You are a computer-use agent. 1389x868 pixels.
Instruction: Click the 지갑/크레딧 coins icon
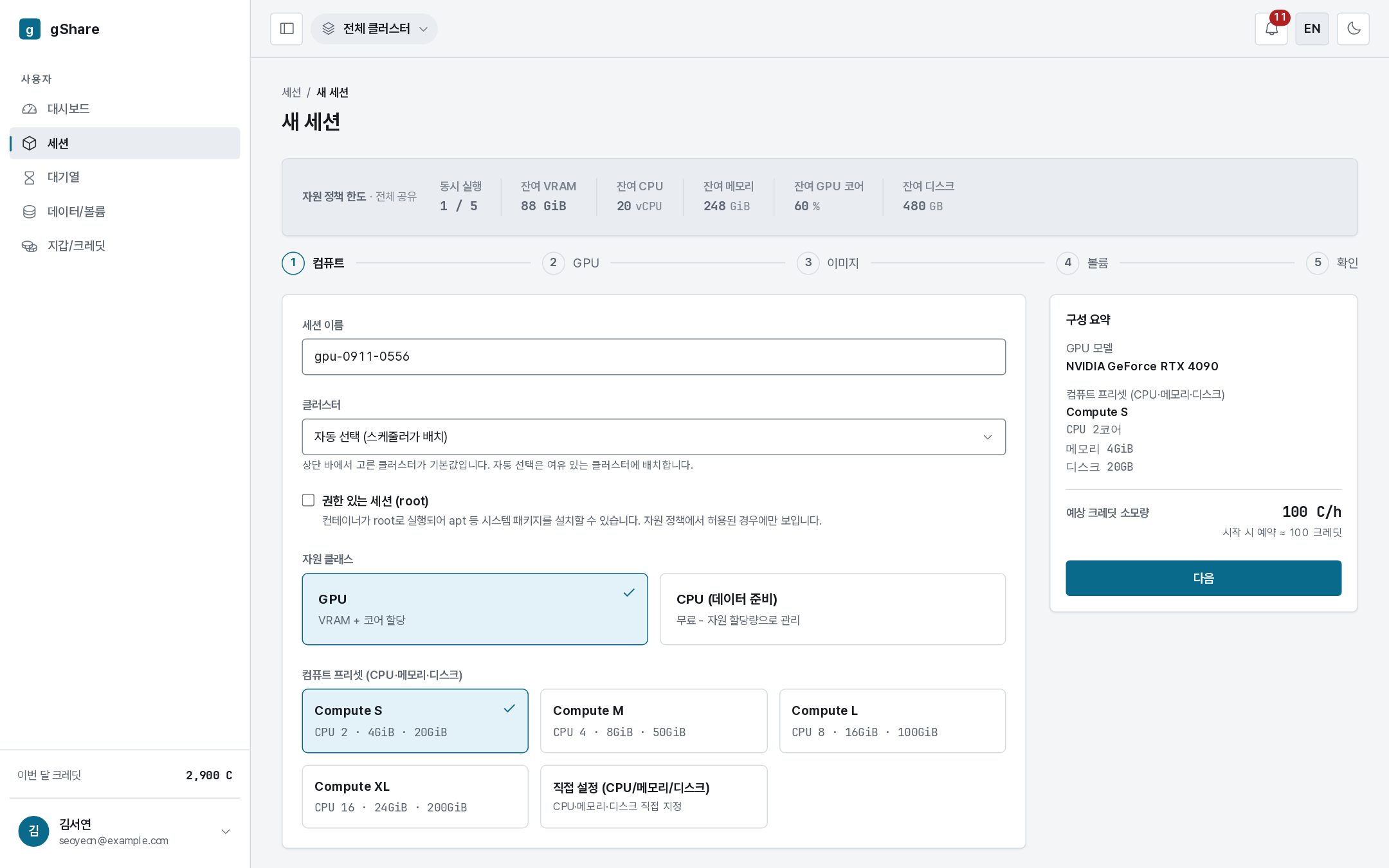tap(30, 246)
